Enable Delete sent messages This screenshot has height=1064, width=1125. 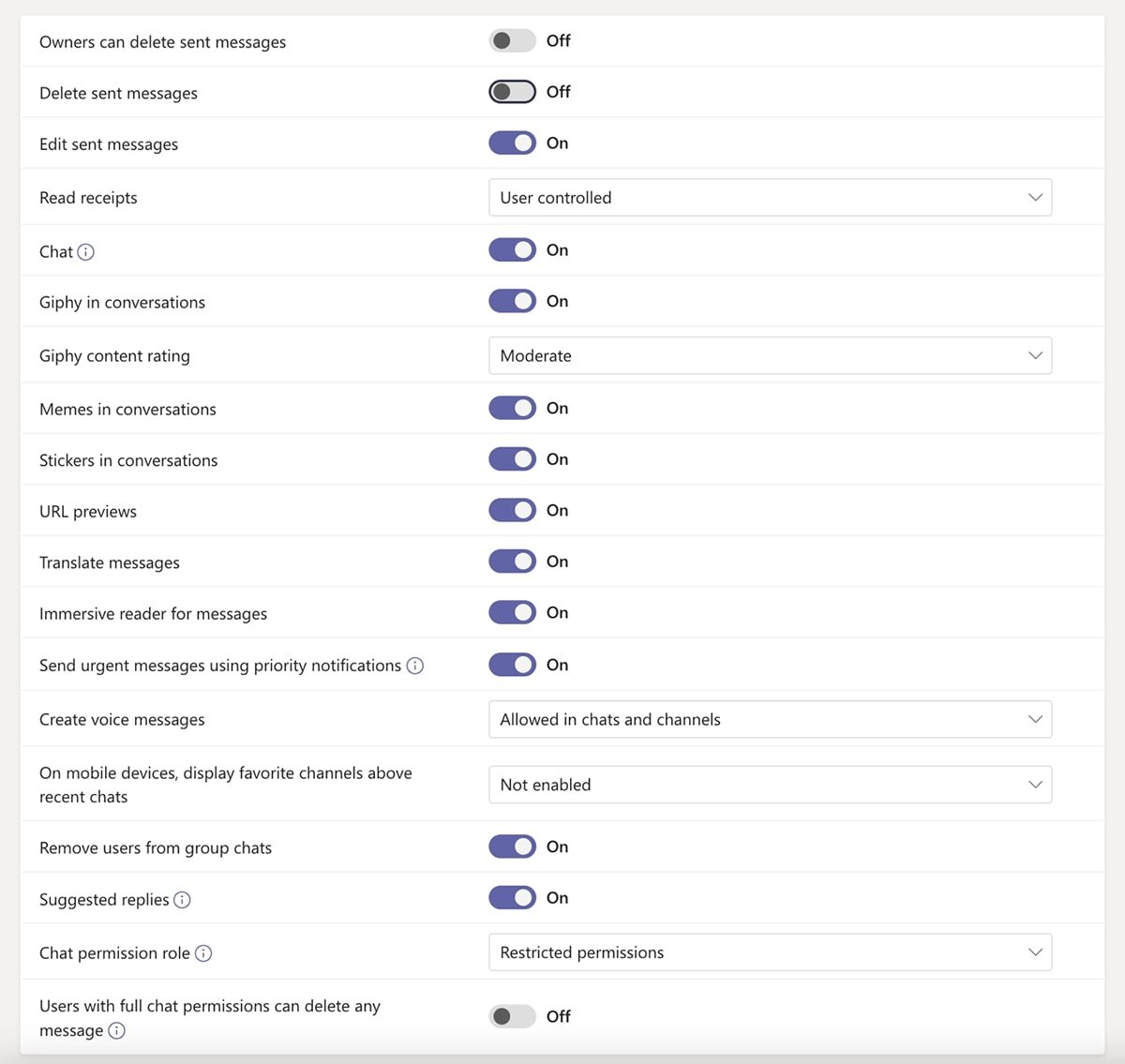pos(511,91)
